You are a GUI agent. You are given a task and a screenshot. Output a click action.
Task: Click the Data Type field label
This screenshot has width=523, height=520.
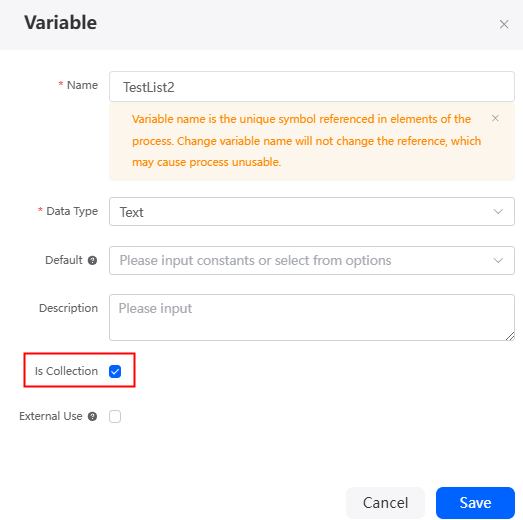click(72, 211)
